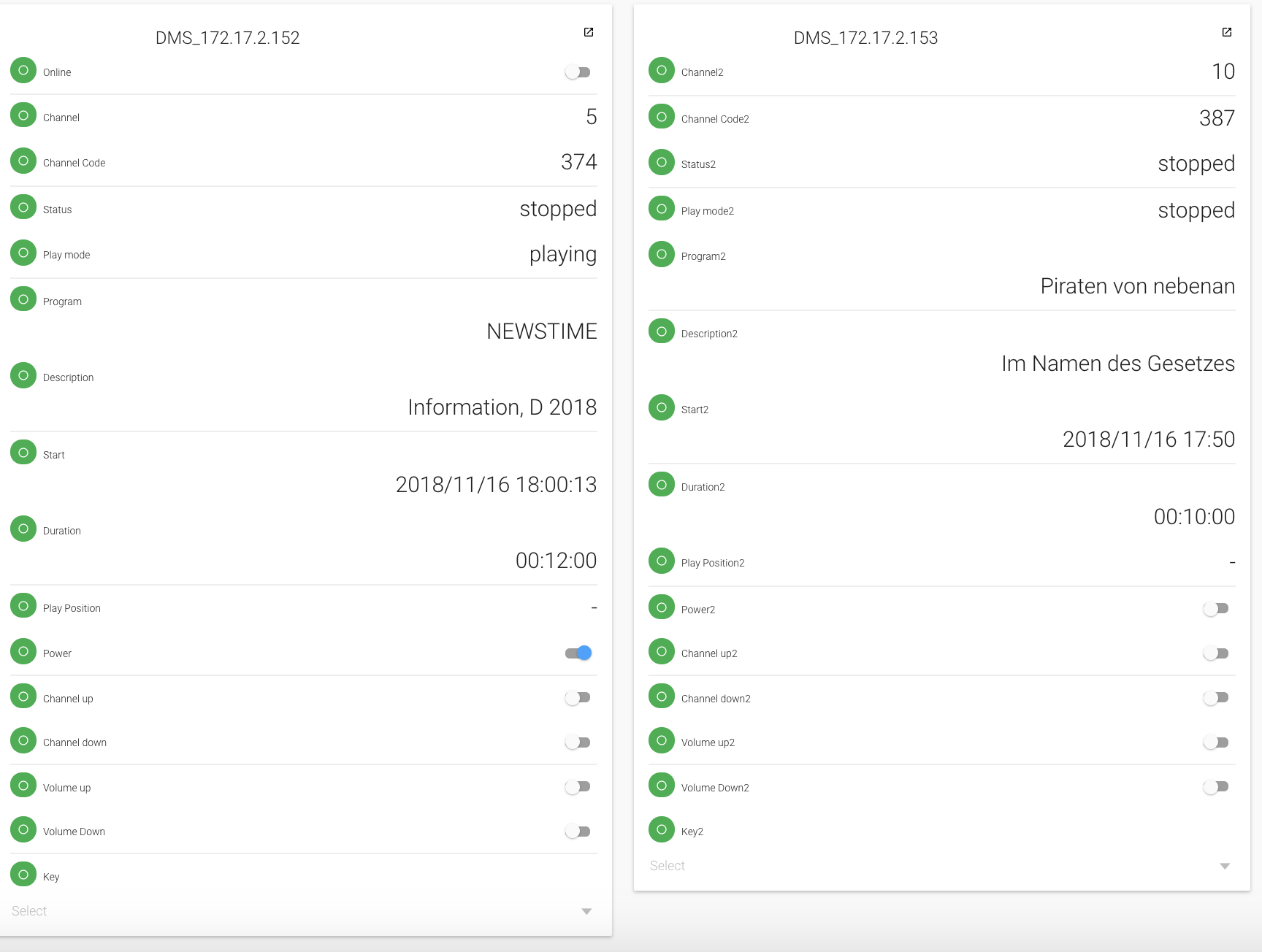
Task: Toggle the Channel down2 switch
Action: [1216, 699]
